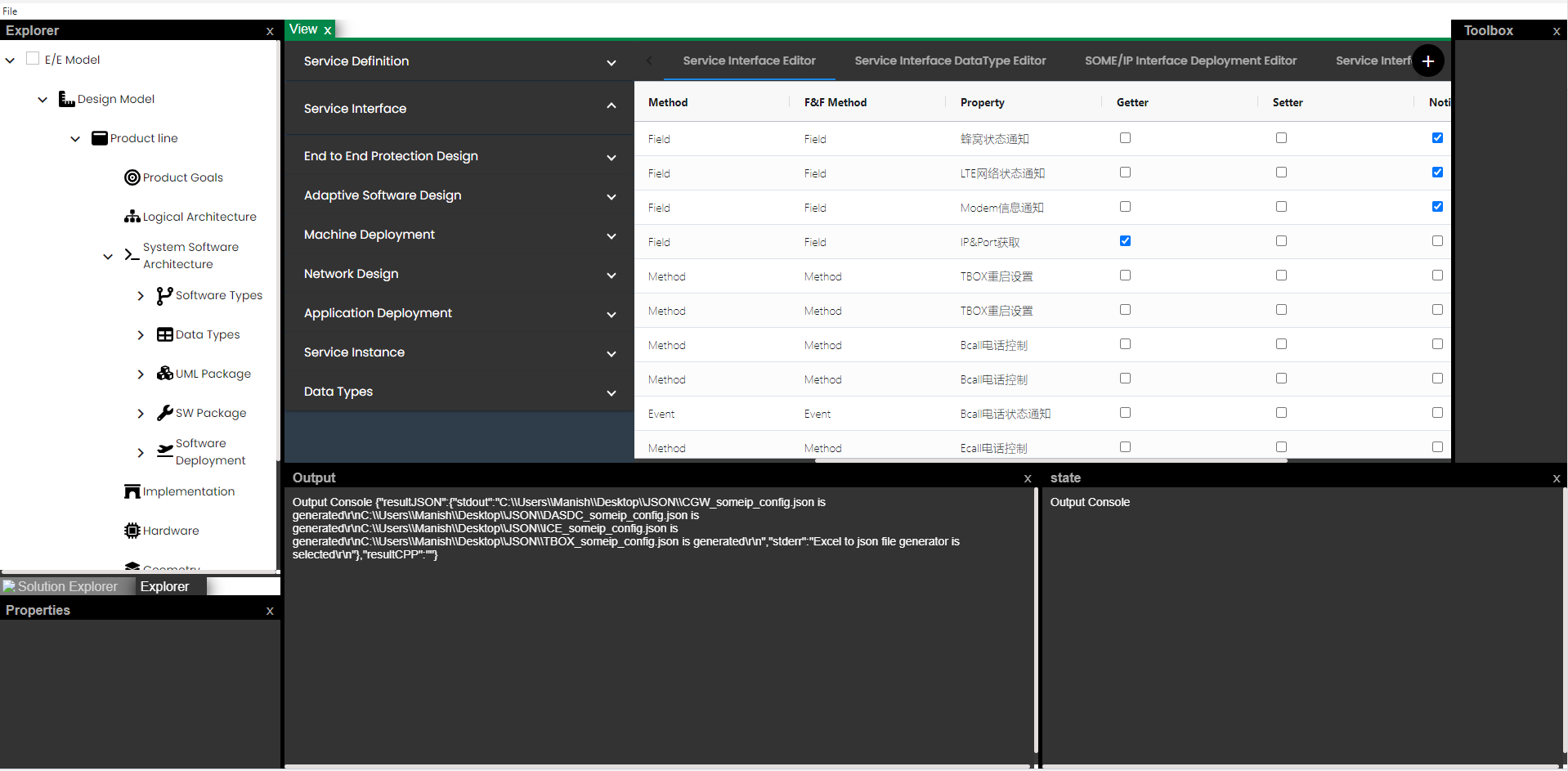Uncheck Notifier for 蜂窝状态通知 row

[x=1437, y=138]
